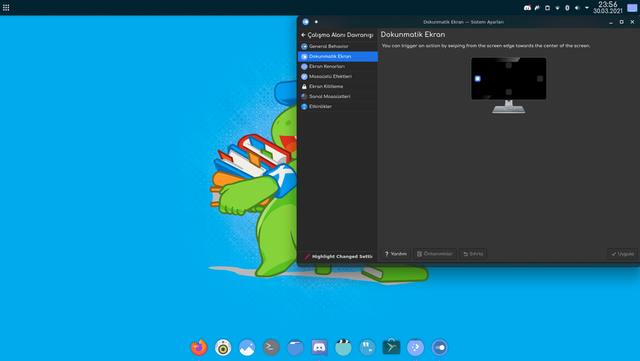
Task: Launch the terminal from dock
Action: pyautogui.click(x=271, y=348)
